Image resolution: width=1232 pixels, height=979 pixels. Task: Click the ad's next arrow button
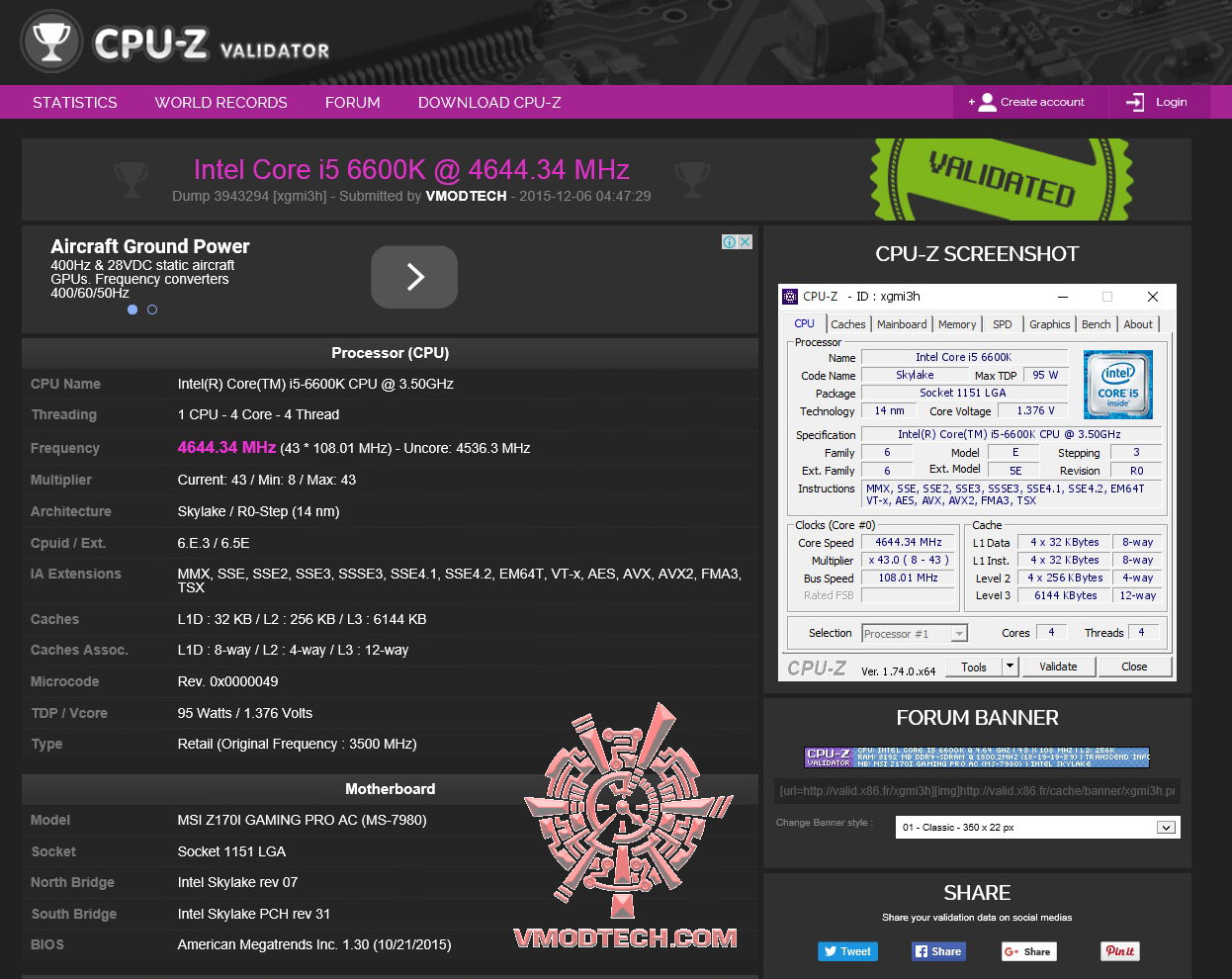pos(414,277)
